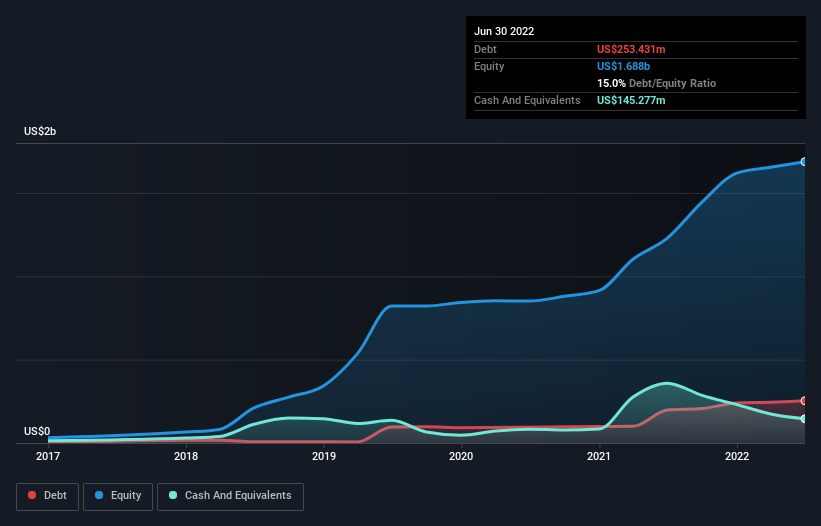Click the 2017 x-axis label

[48, 456]
